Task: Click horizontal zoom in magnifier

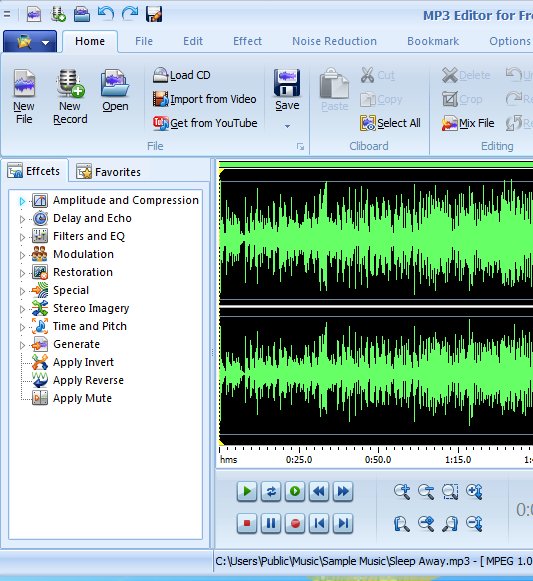Action: [x=402, y=492]
